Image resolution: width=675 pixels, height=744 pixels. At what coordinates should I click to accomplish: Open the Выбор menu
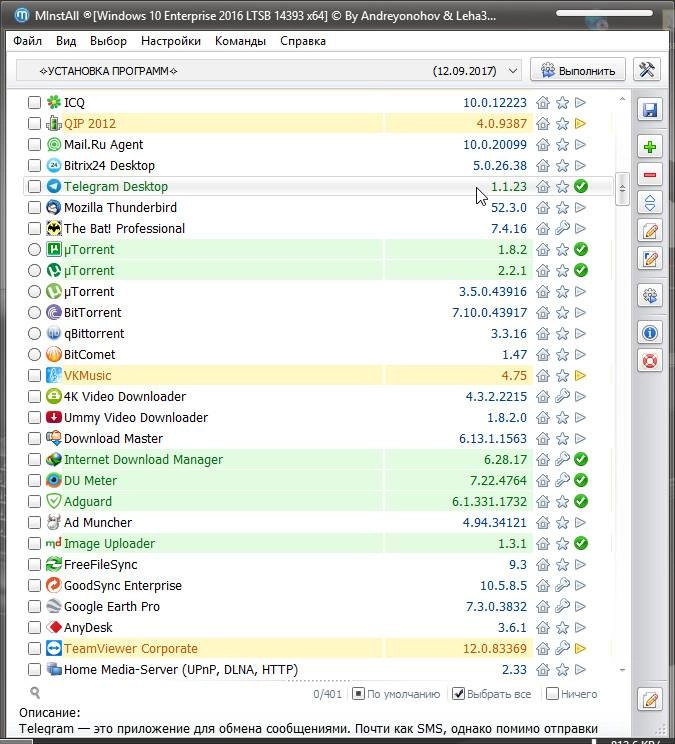[x=108, y=41]
